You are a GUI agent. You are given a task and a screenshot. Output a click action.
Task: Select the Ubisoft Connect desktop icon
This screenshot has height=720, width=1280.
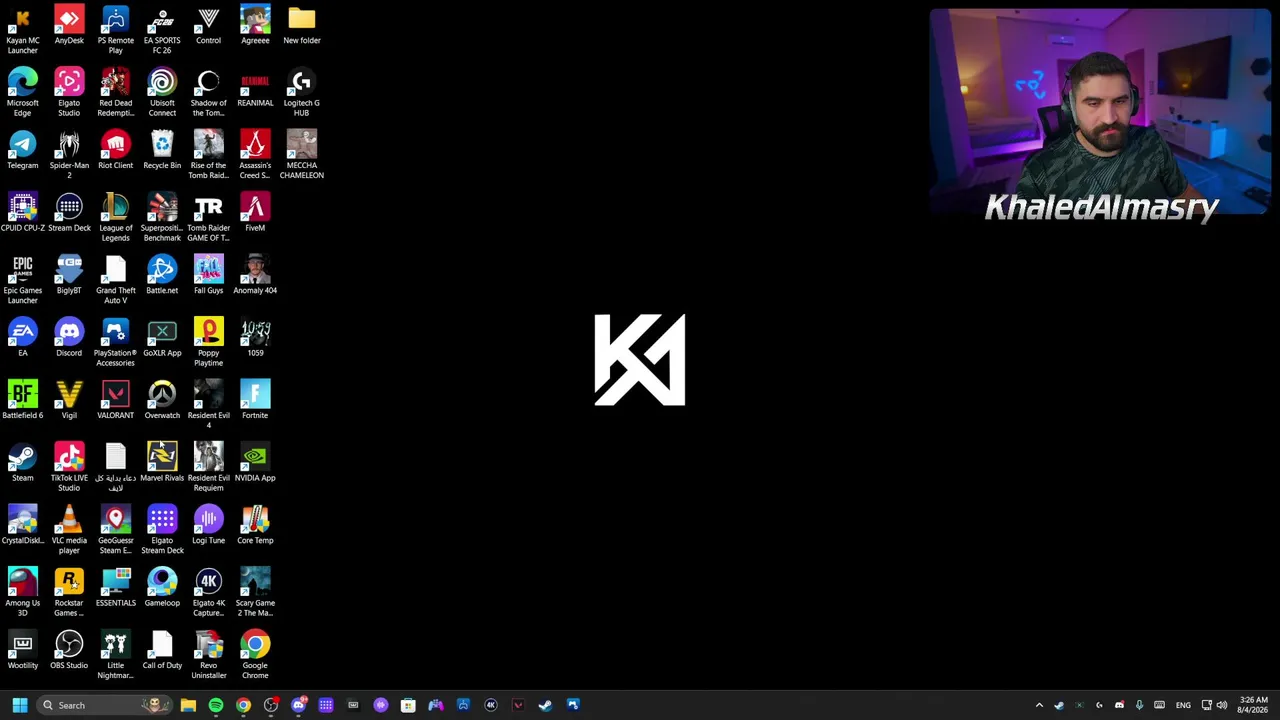point(162,93)
